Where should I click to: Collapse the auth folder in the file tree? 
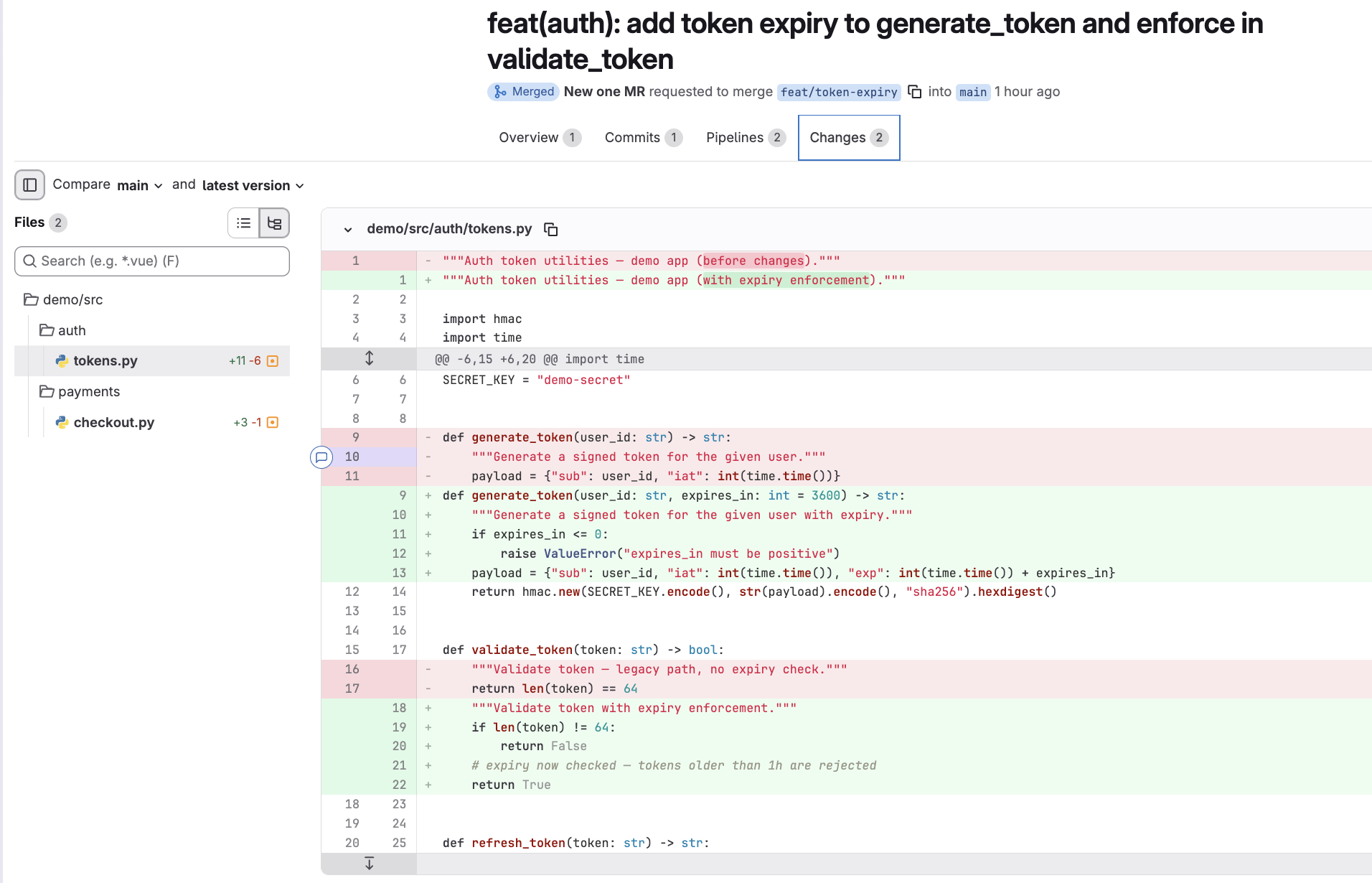(x=62, y=330)
